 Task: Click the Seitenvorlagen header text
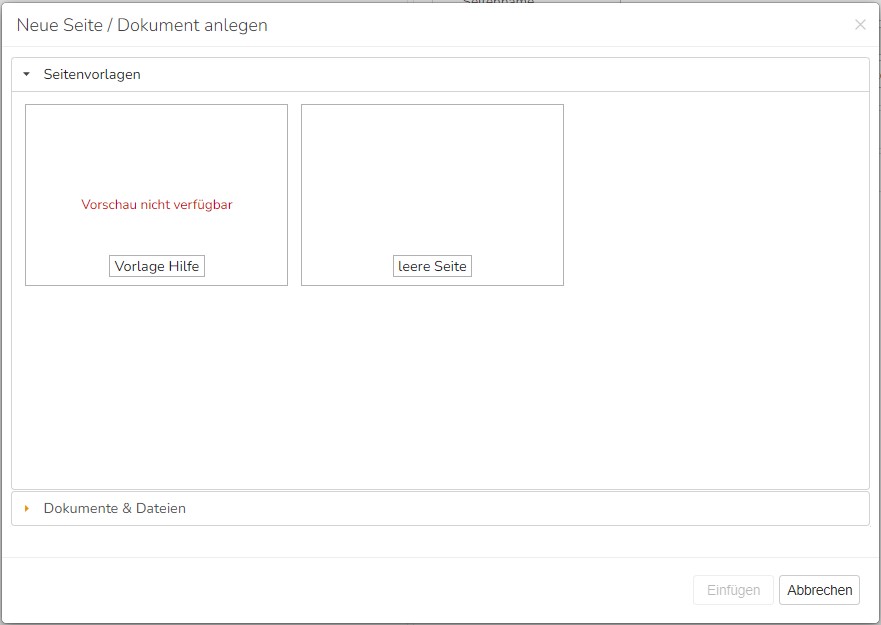tap(92, 74)
